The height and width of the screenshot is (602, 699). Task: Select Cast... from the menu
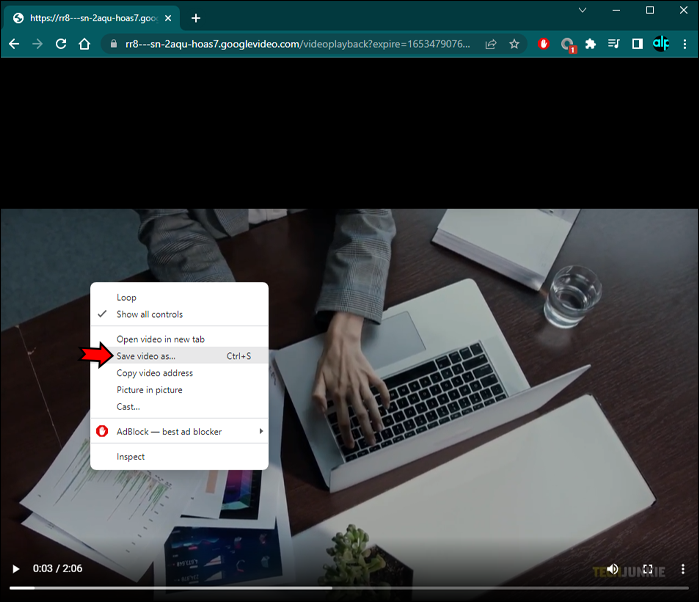[179, 407]
